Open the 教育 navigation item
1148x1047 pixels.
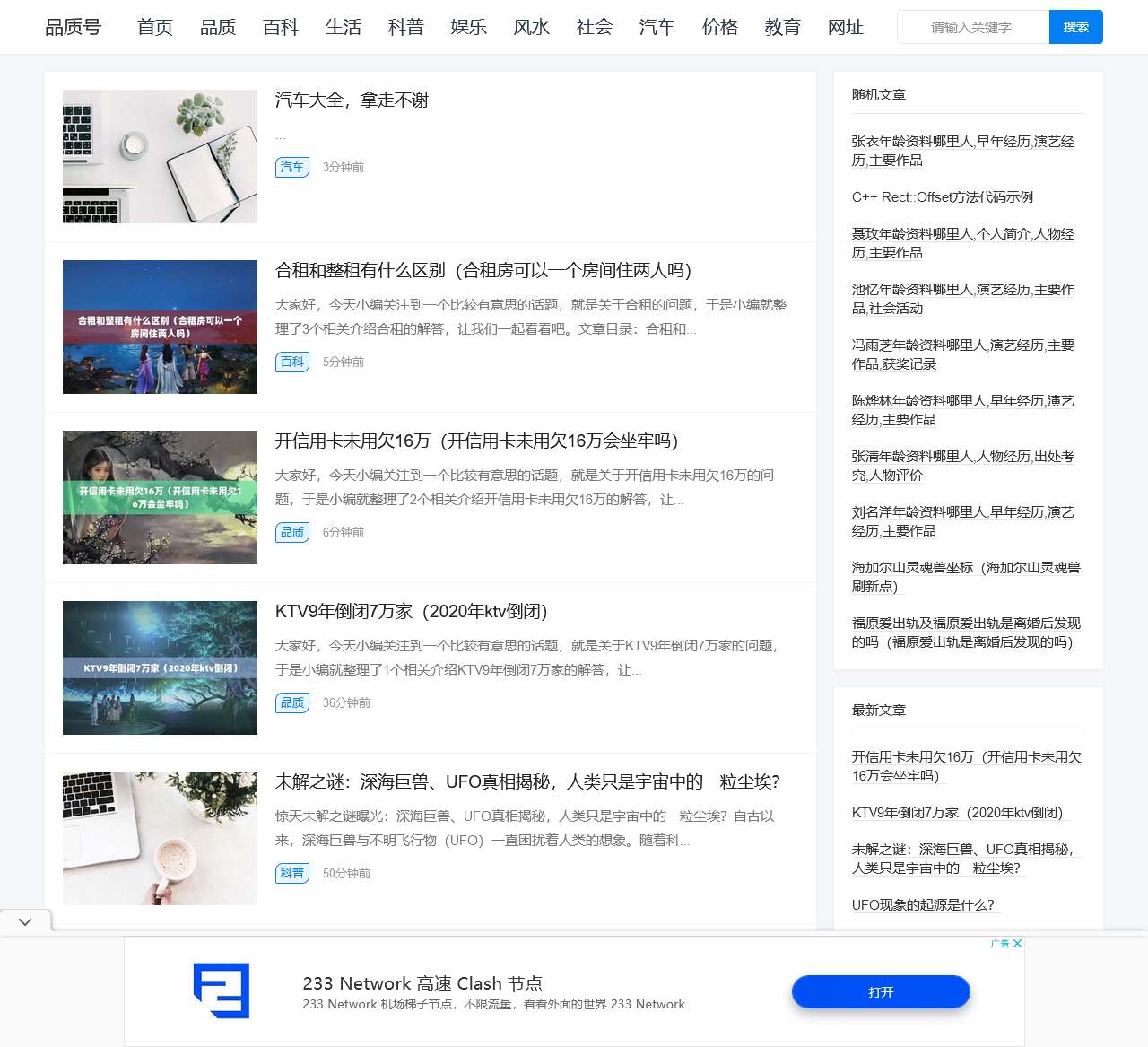(x=783, y=27)
